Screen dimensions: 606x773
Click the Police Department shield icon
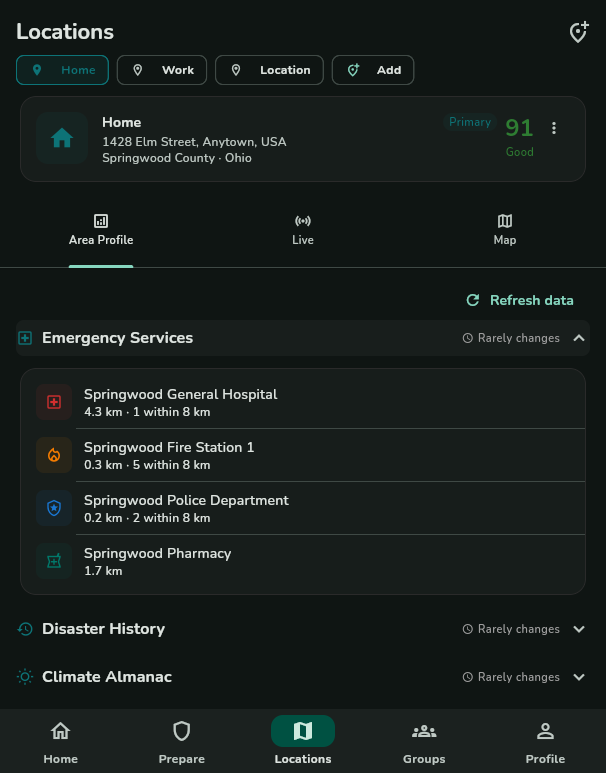[54, 508]
